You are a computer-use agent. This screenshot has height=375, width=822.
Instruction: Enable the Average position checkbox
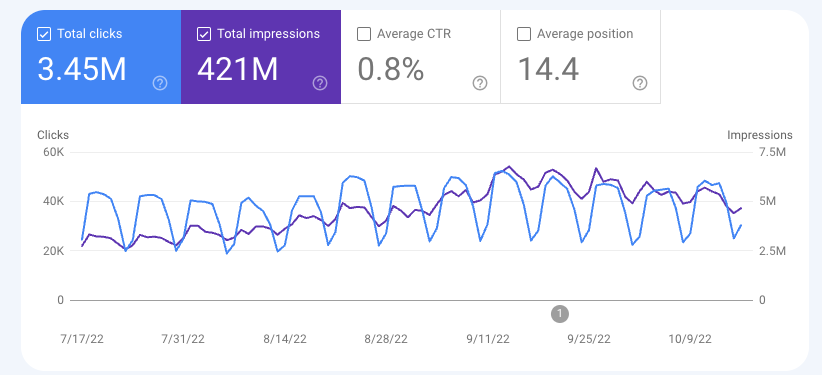point(523,35)
